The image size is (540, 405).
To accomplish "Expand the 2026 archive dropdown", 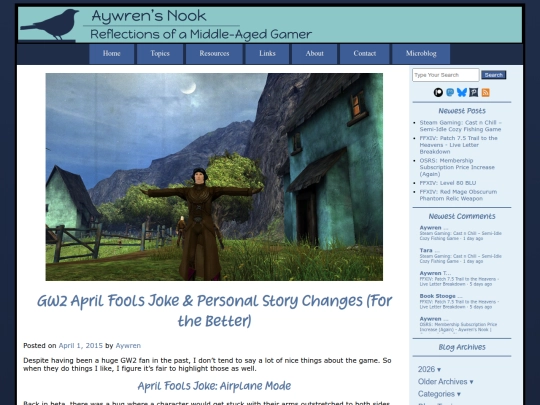I will coord(429,370).
